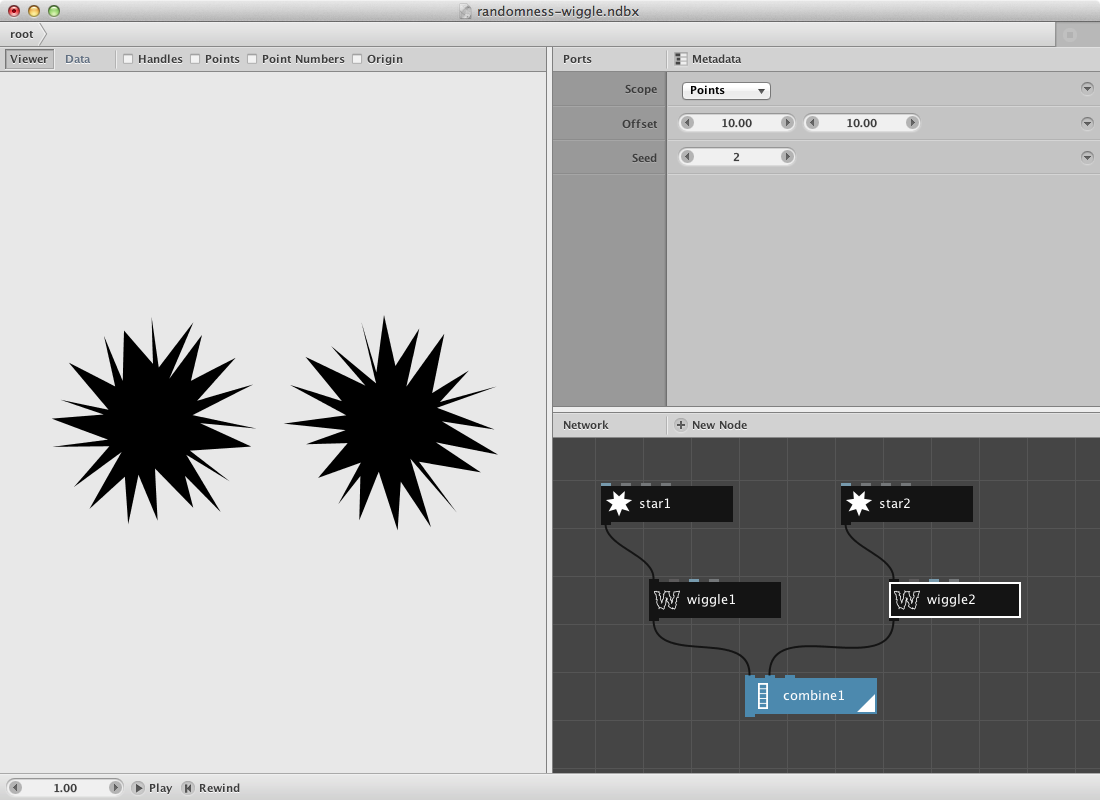Click the Play triangle icon
Screen dimensions: 1100x800
tap(138, 788)
